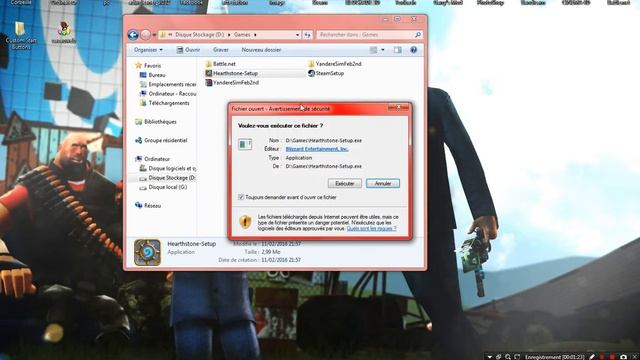Open the 'Blizzard Entertainment, Inc.' publisher link
Viewport: 640px width, 360px height.
tap(317, 149)
